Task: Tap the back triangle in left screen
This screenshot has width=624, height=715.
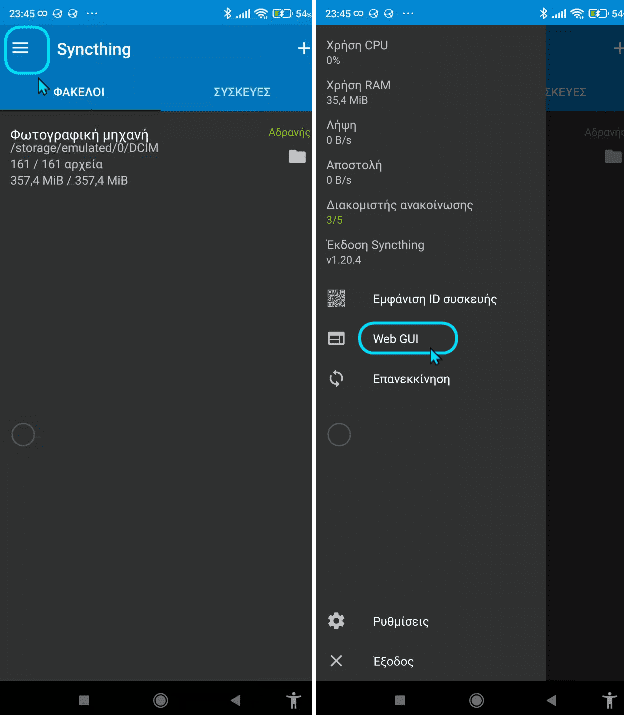Action: tap(235, 700)
